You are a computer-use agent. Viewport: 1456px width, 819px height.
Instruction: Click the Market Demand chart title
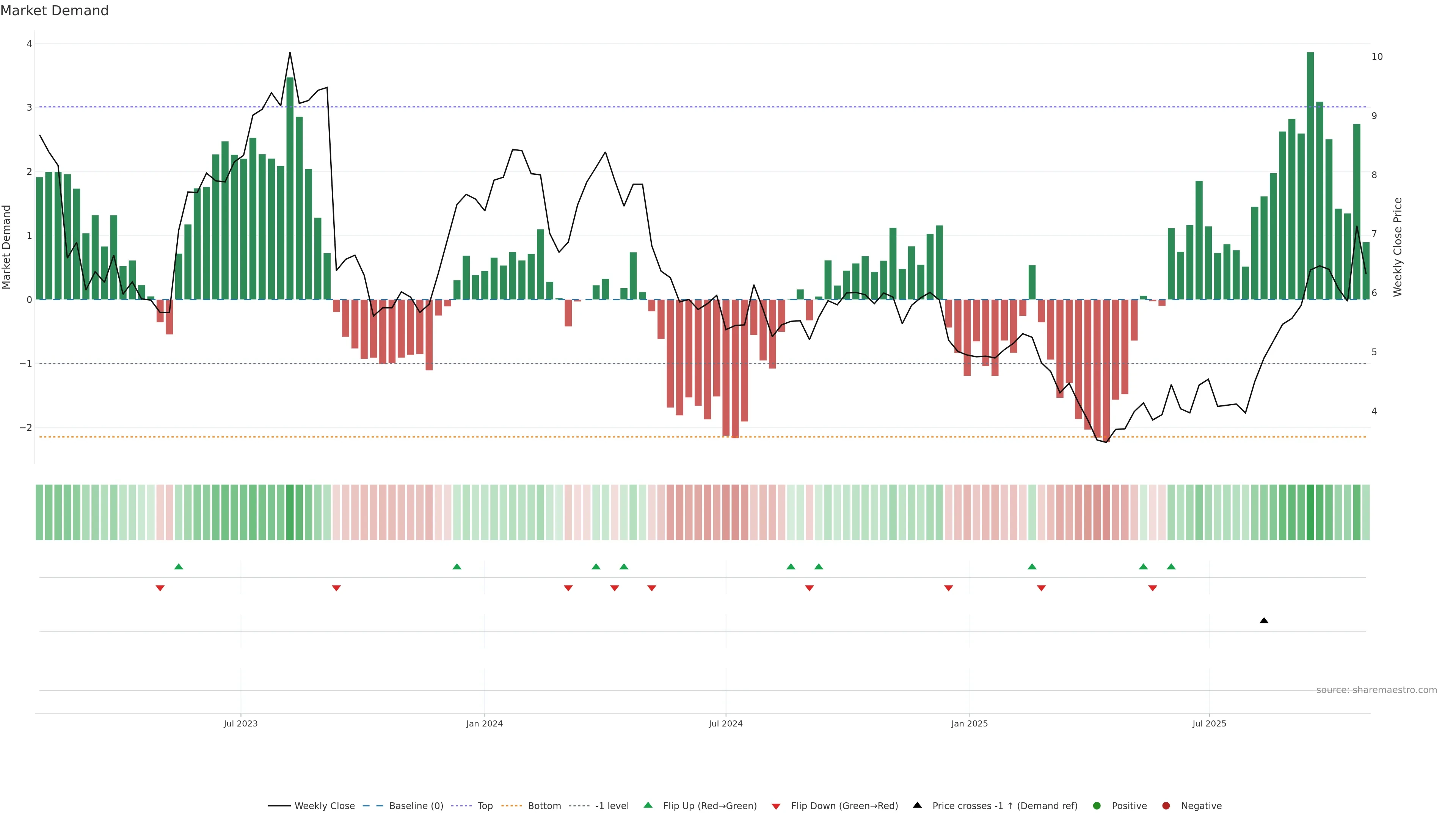54,11
